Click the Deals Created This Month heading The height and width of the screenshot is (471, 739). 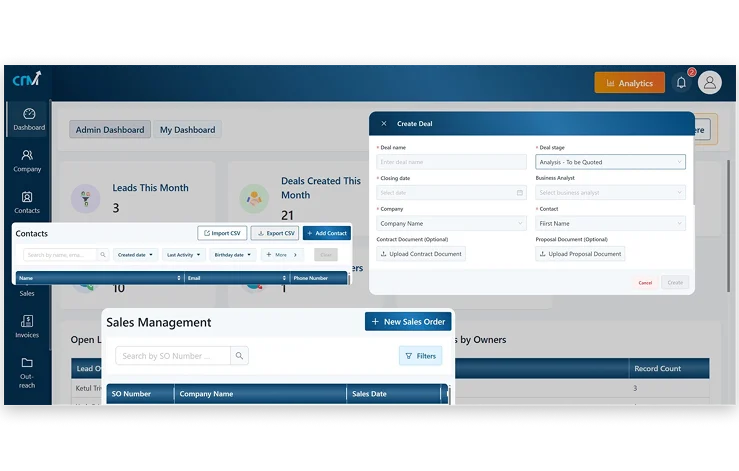(x=321, y=188)
